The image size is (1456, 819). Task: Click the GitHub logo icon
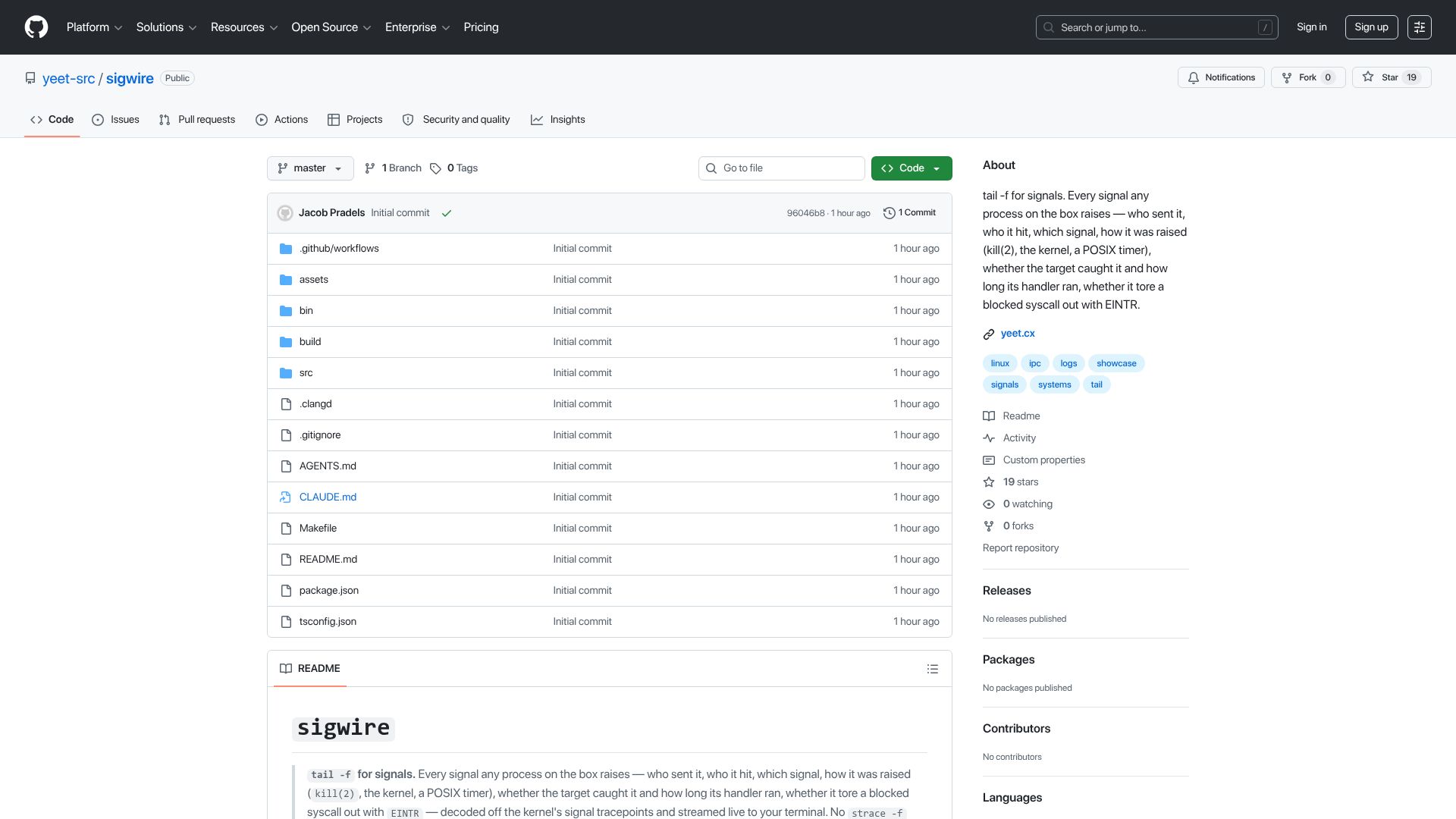coord(36,27)
